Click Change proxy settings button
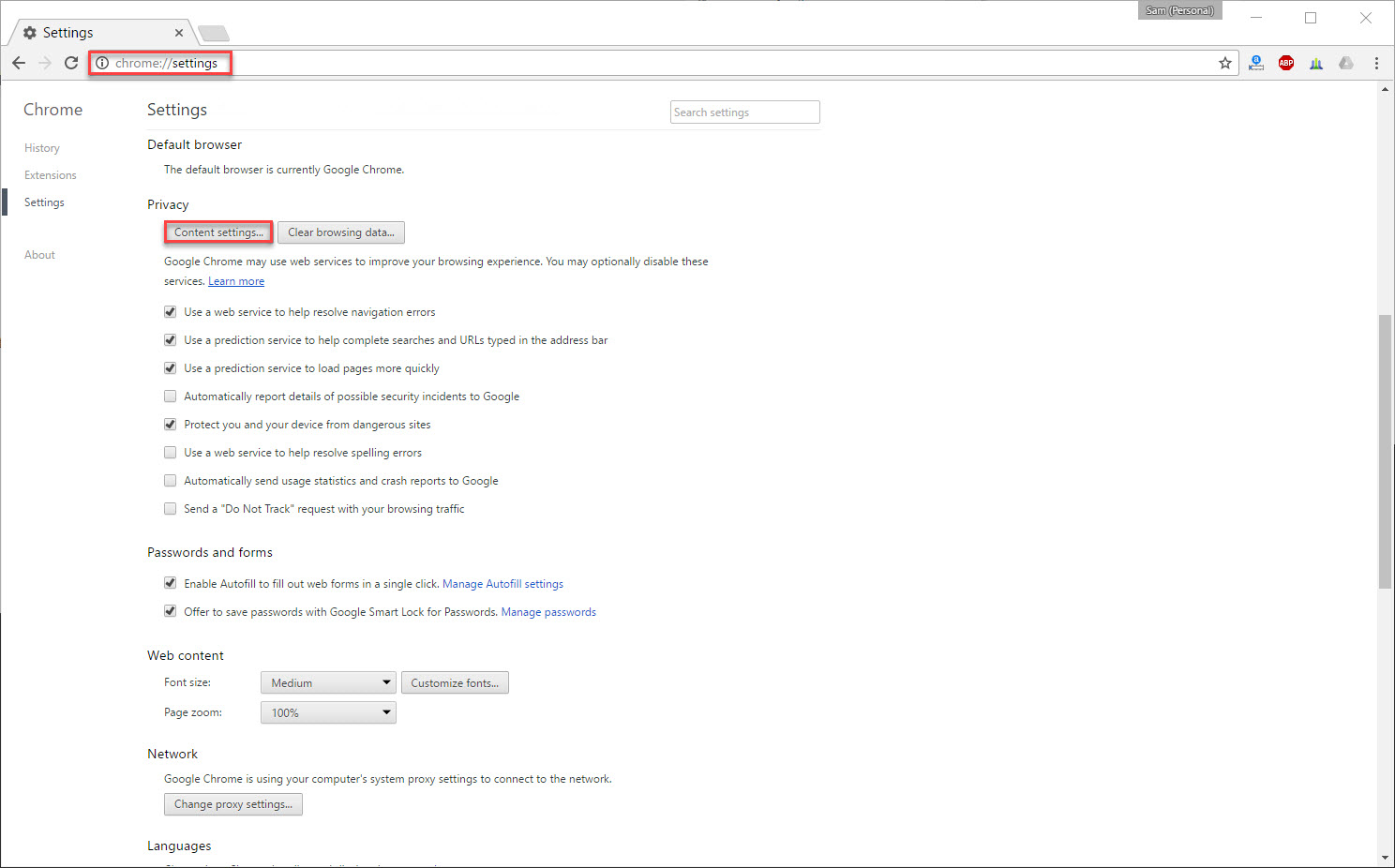 [233, 804]
